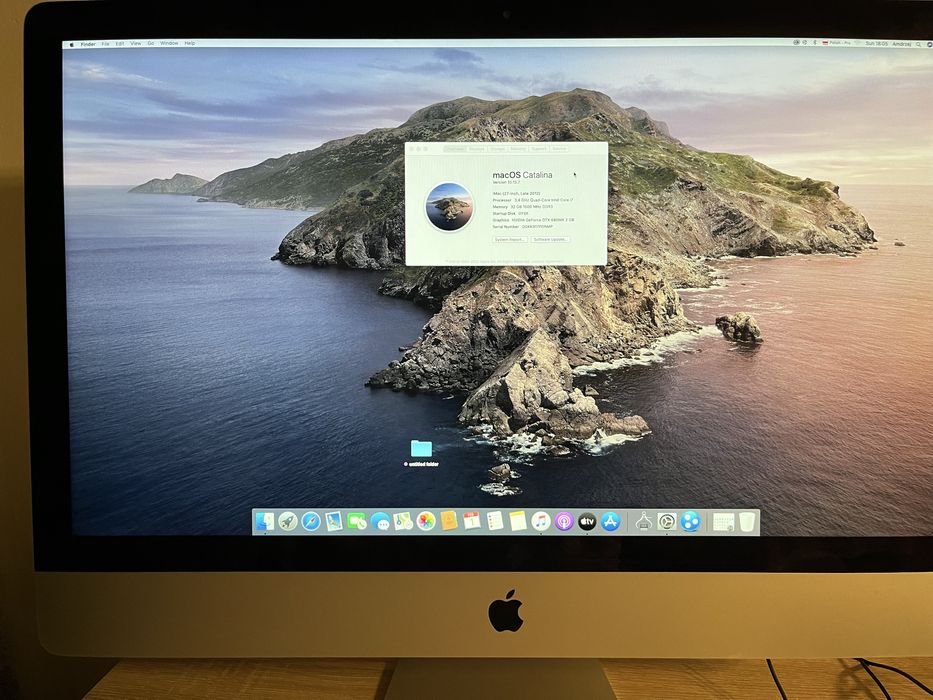Viewport: 933px width, 700px height.
Task: Open Finder from the Dock
Action: [265, 522]
